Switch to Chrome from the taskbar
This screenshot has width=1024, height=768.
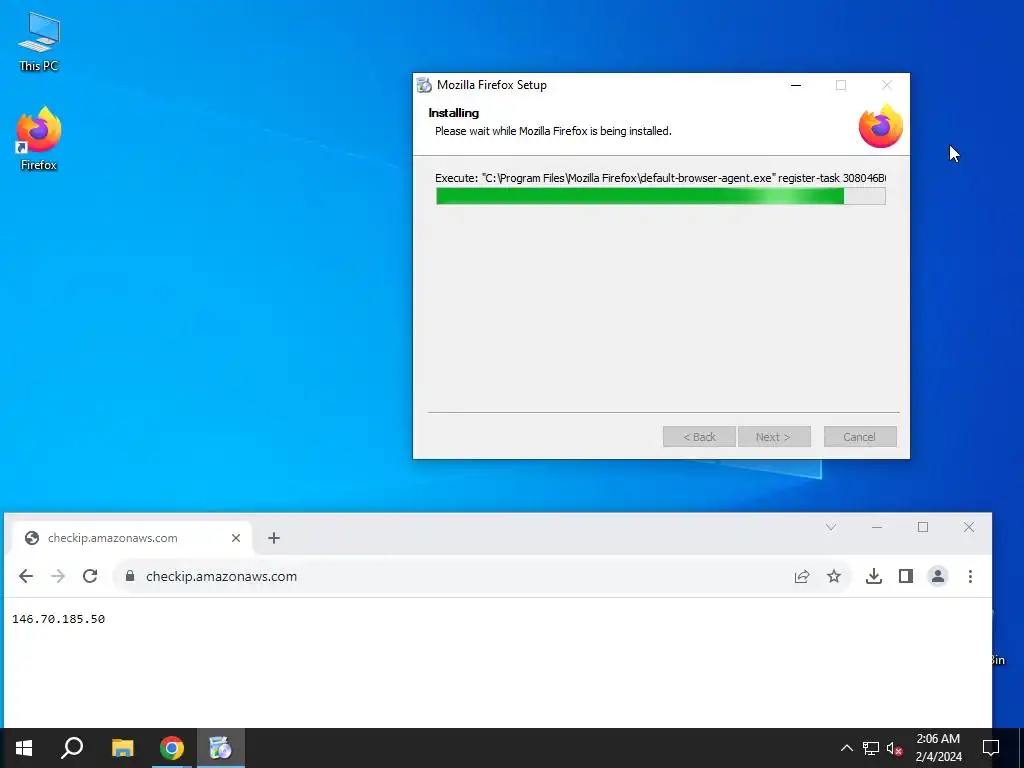coord(172,748)
